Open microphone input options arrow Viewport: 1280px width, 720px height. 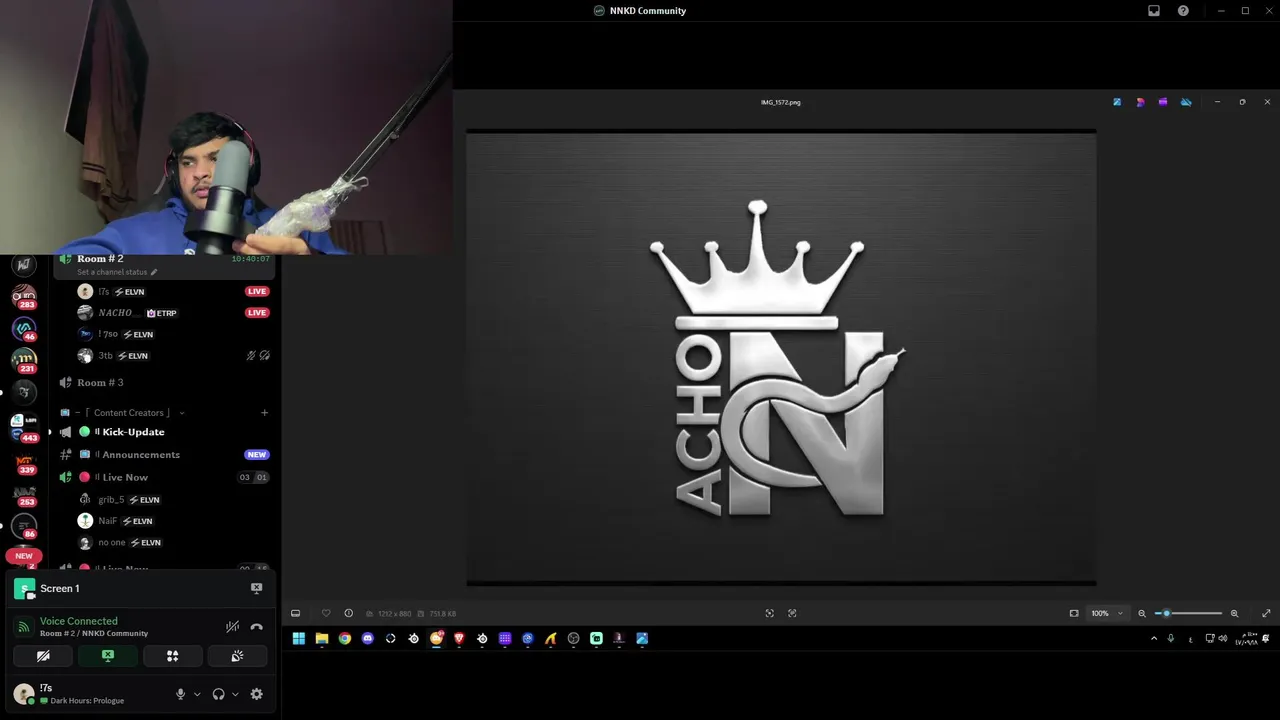197,694
